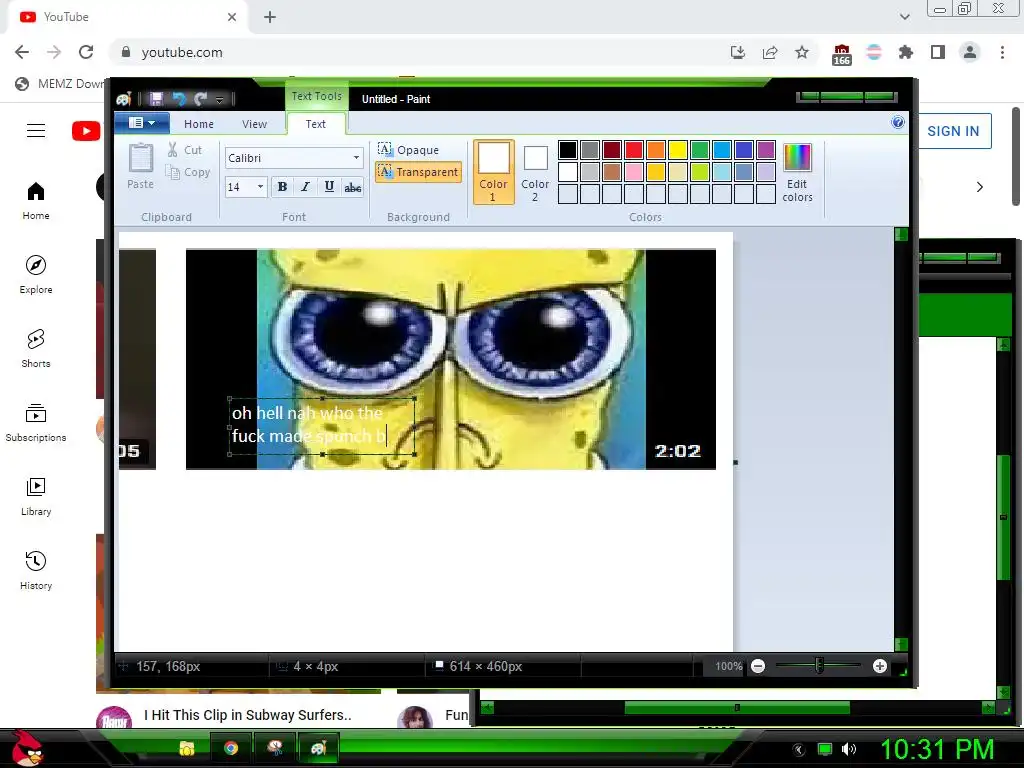
Task: Click the install app icon in address bar
Action: pos(738,52)
